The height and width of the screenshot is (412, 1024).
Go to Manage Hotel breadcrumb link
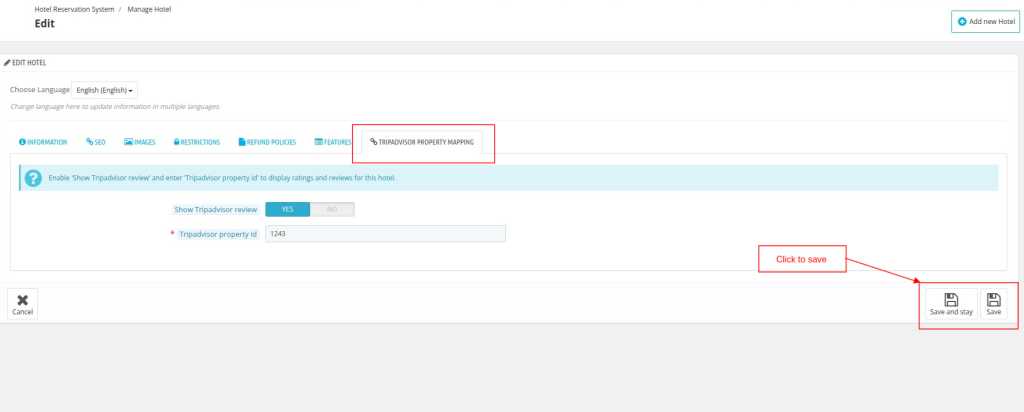(149, 10)
